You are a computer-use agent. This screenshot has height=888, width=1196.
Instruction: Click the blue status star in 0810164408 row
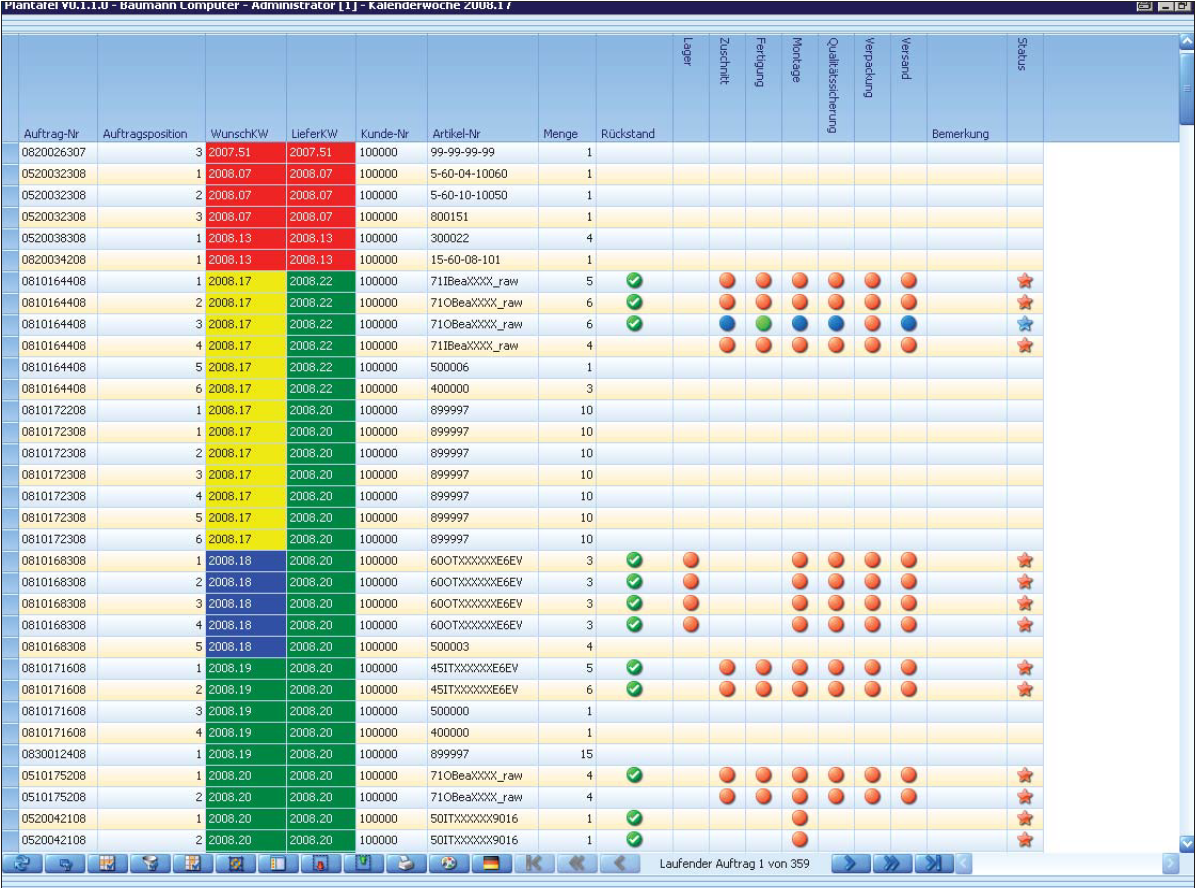click(x=1024, y=323)
